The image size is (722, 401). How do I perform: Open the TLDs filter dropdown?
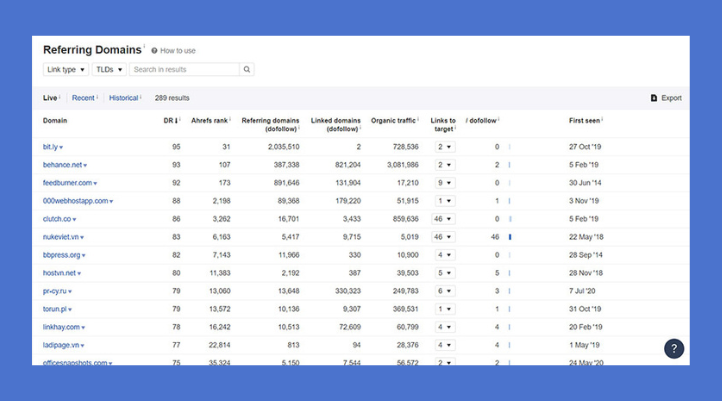109,70
